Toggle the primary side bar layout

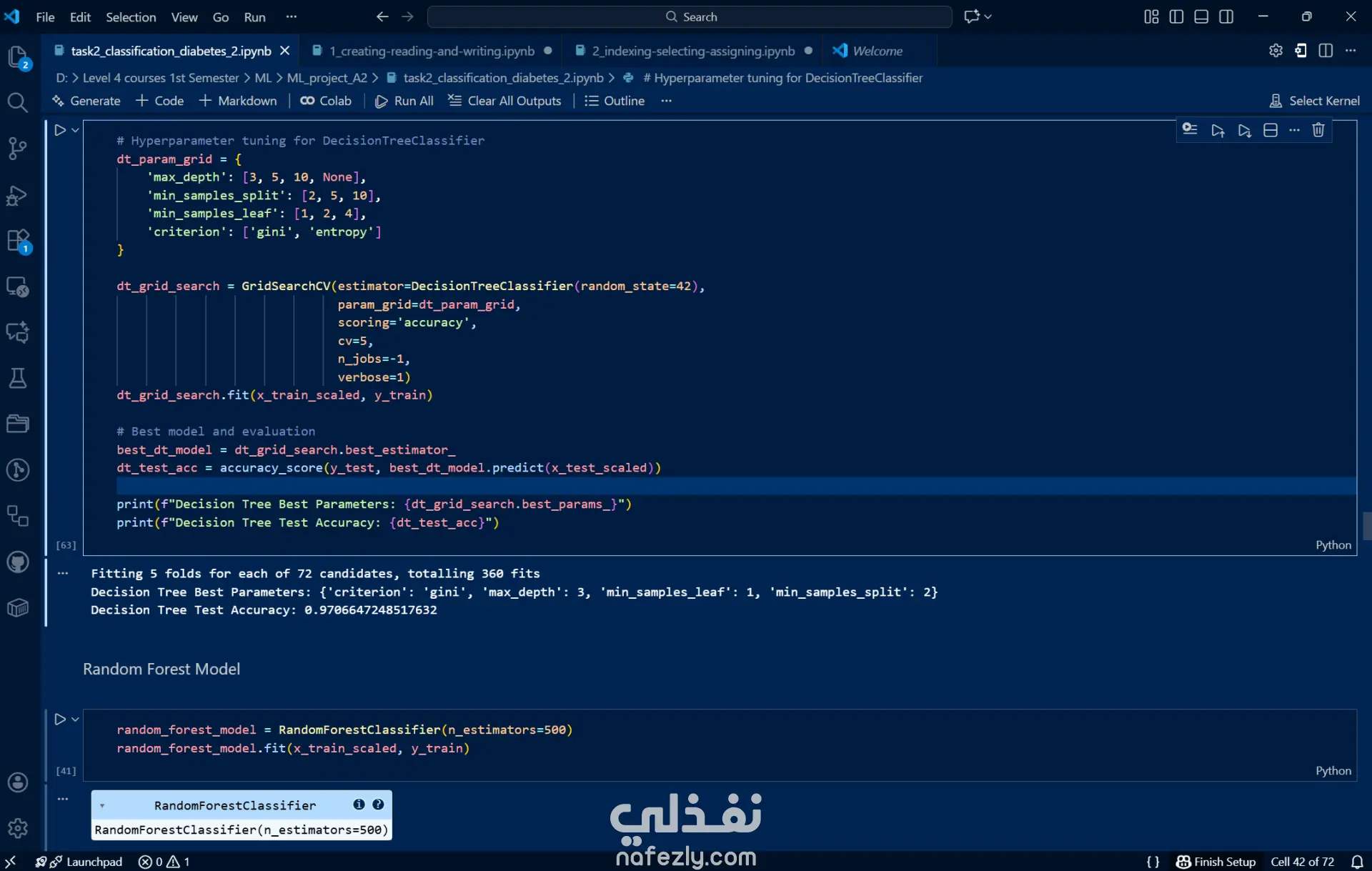[1176, 16]
